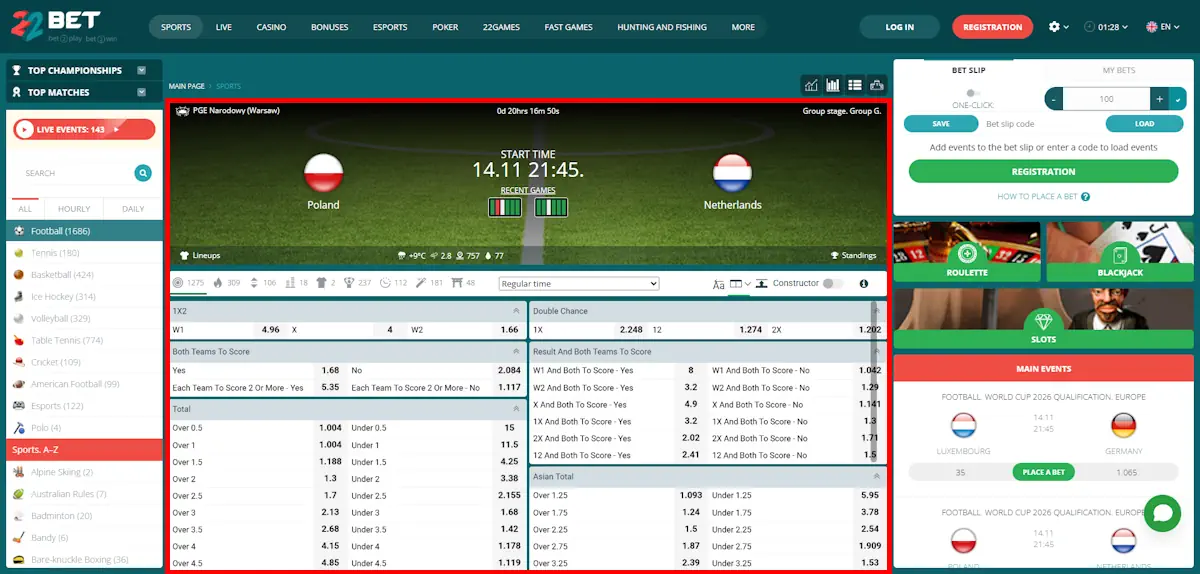The image size is (1200, 574).
Task: Open the bar chart statistics icon
Action: [833, 85]
